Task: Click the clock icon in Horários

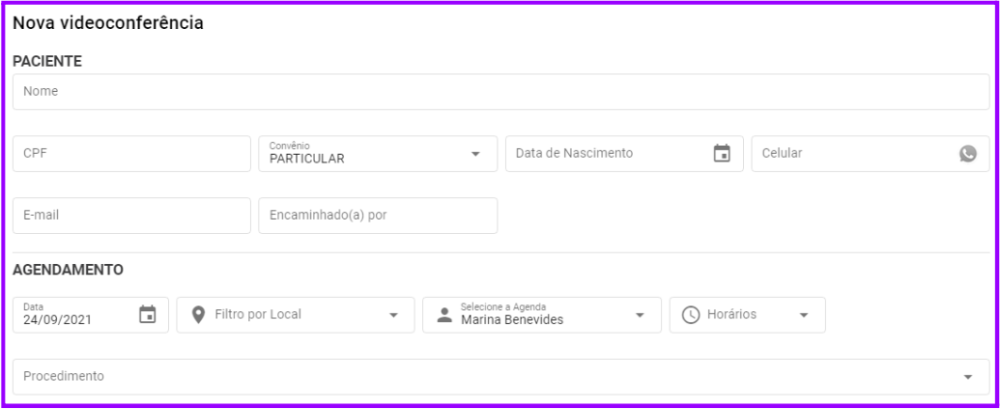Action: click(690, 315)
